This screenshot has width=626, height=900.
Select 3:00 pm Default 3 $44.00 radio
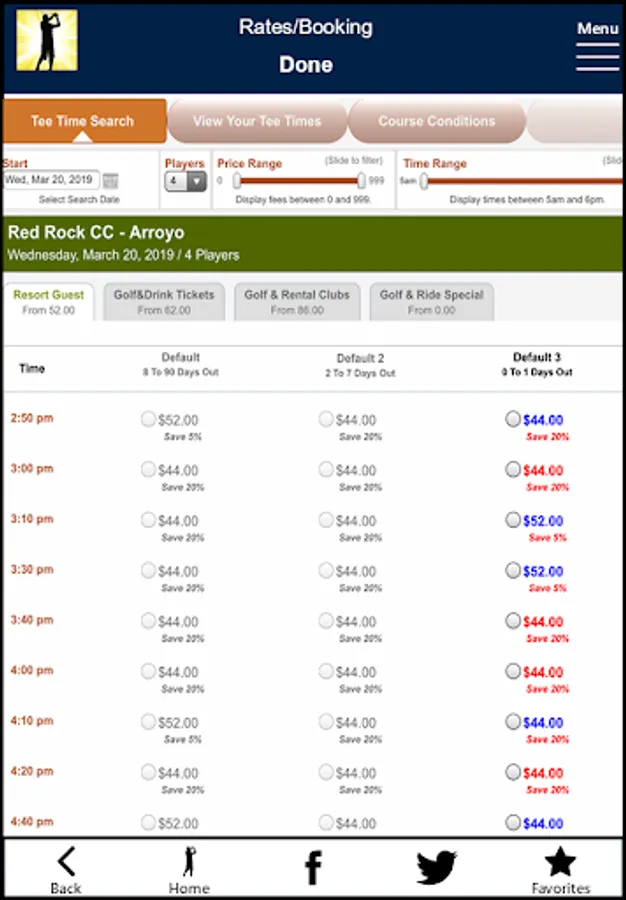pos(513,470)
